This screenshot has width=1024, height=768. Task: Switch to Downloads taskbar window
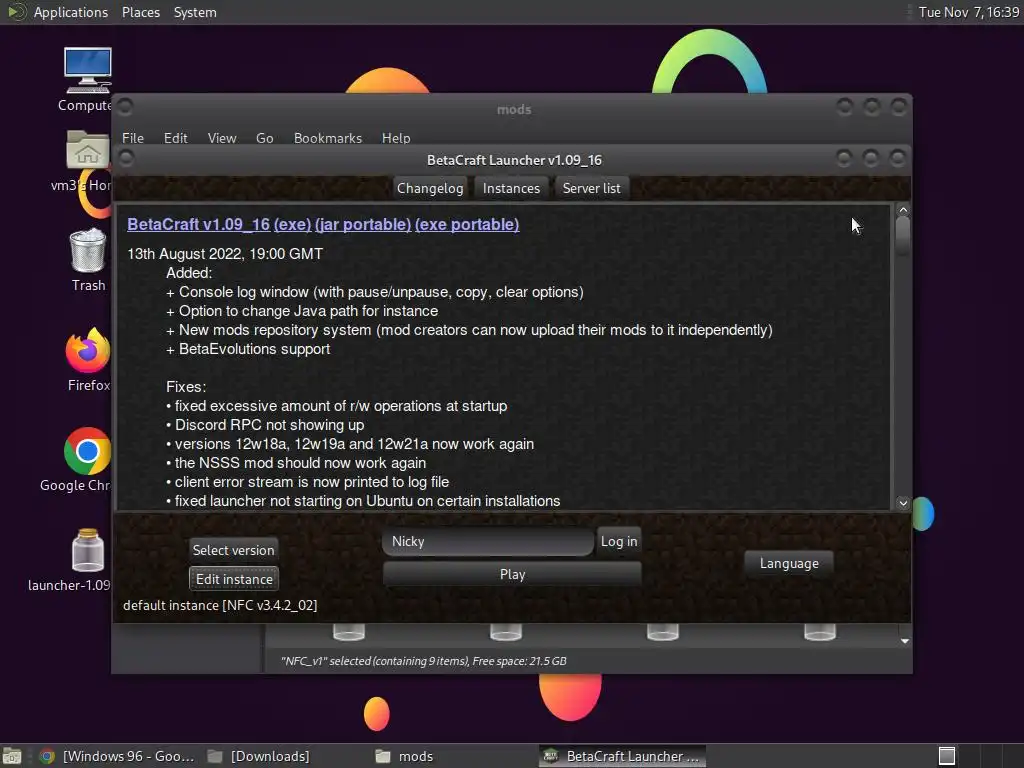coord(259,756)
